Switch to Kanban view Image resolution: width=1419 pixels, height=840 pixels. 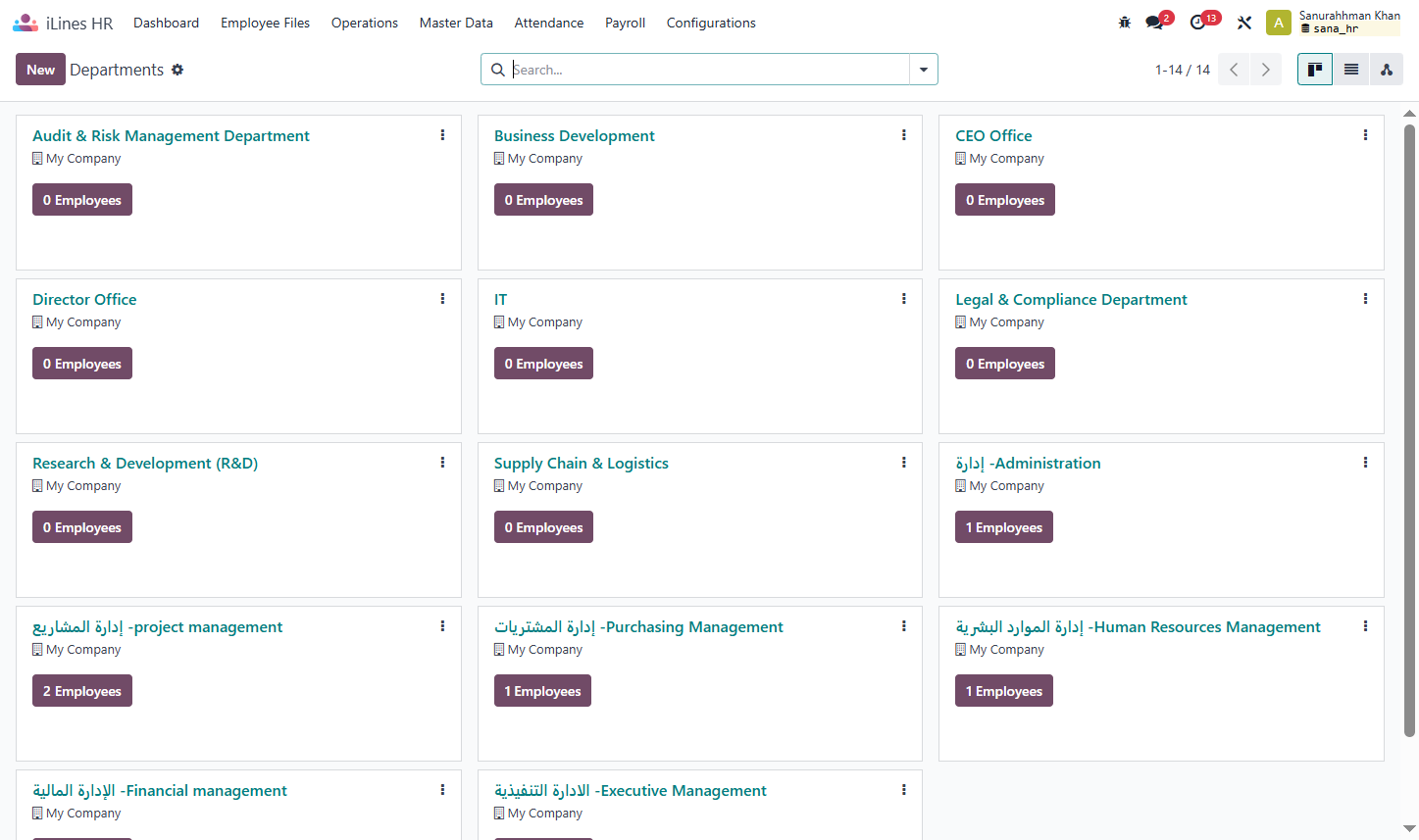point(1315,70)
